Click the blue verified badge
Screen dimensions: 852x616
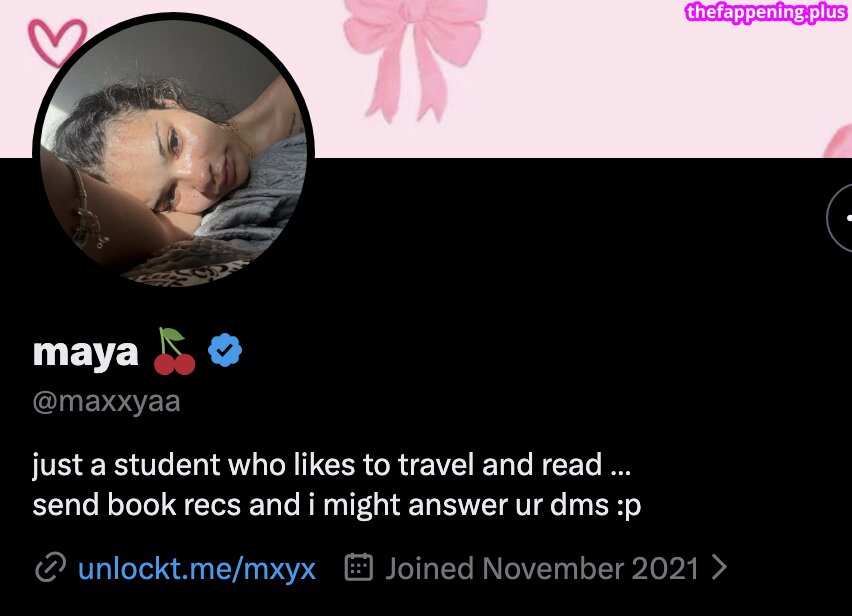coord(225,350)
